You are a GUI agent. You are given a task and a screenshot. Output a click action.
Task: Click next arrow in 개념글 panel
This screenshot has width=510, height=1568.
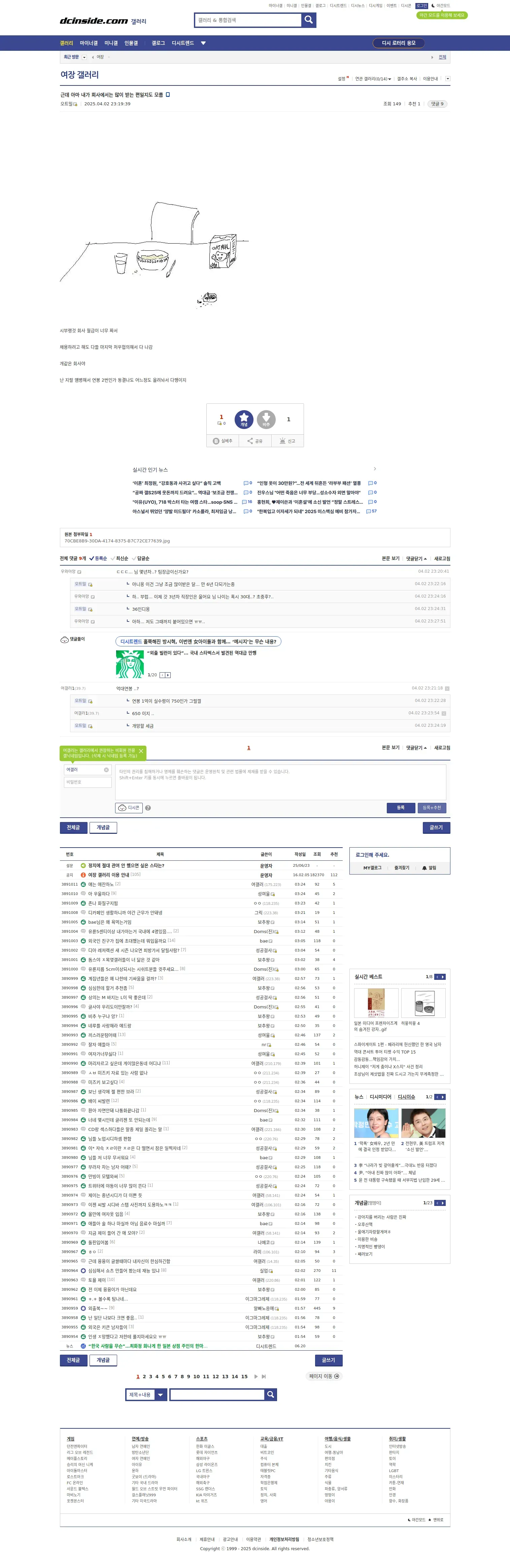coord(443,1203)
